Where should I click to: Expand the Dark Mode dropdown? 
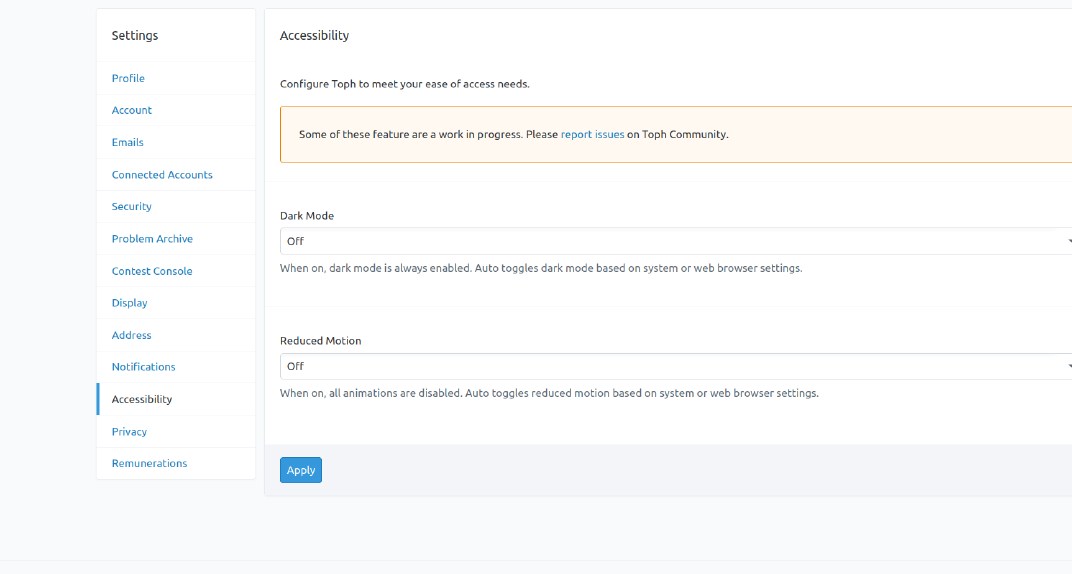tap(676, 241)
